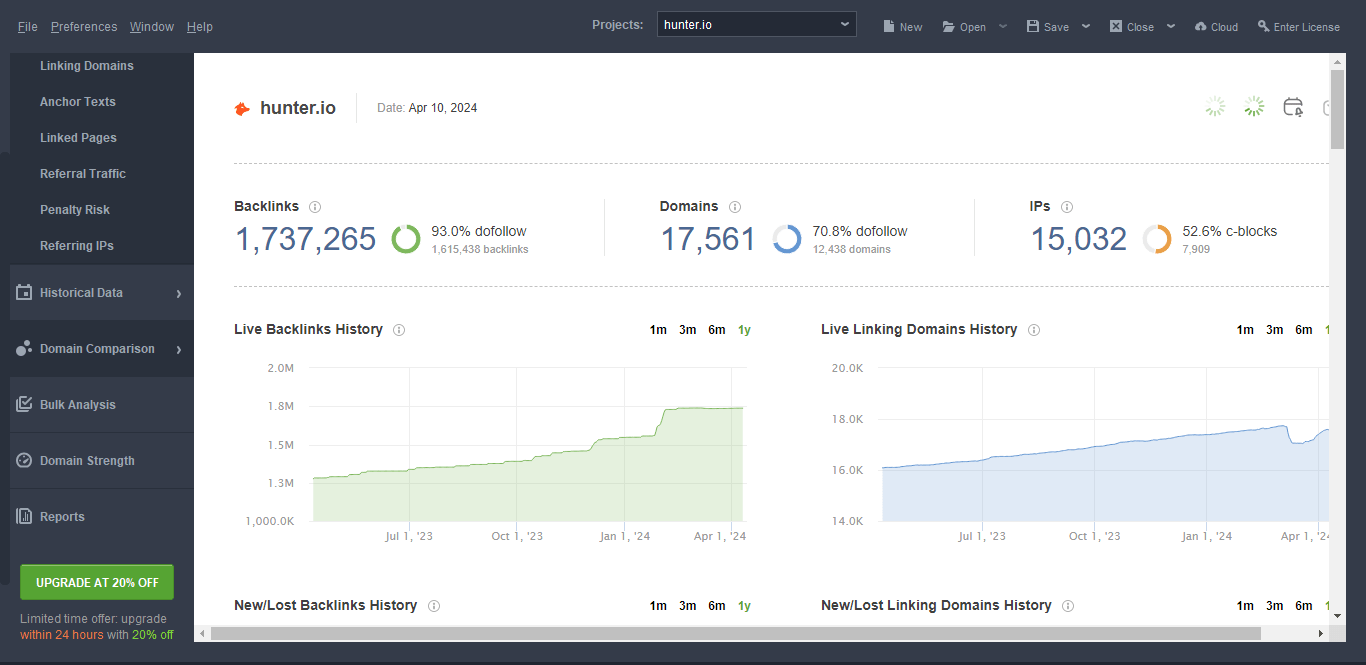Expand the arrow next to Open
Screen dimensions: 1366x665
coord(1003,27)
